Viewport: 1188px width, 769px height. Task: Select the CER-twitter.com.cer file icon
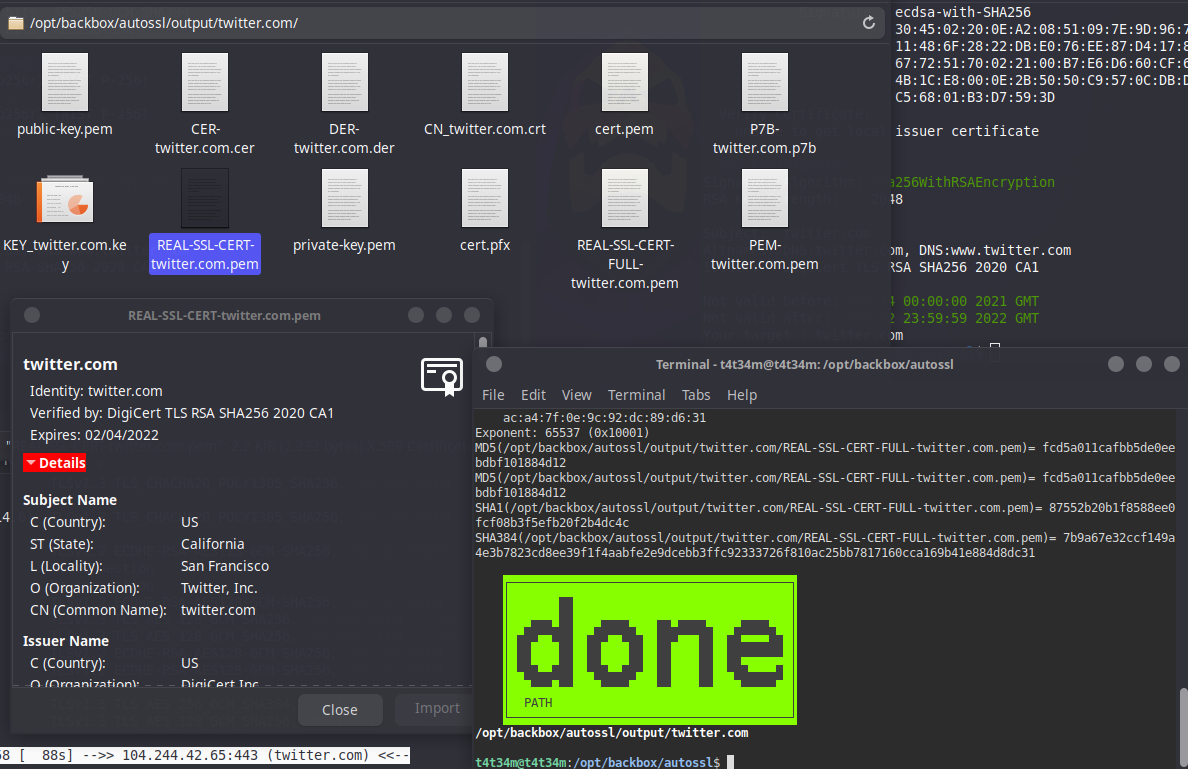pos(205,82)
